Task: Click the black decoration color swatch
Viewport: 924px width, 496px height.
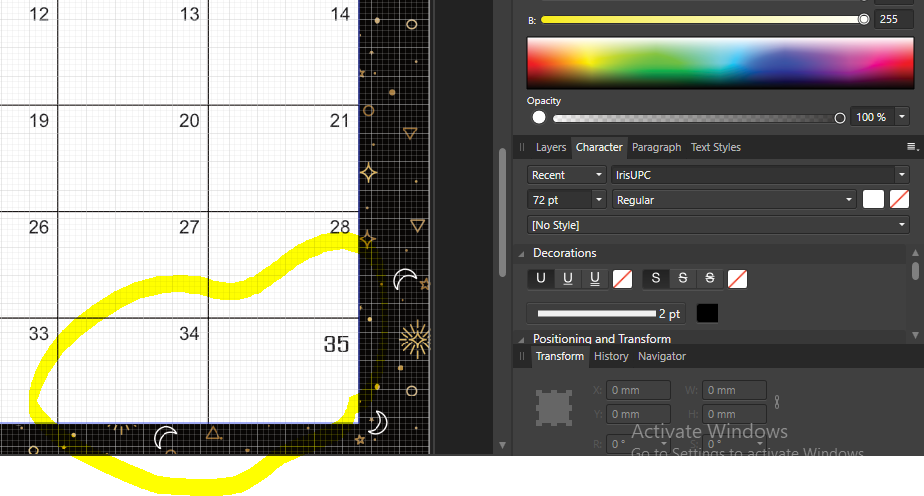Action: (707, 313)
